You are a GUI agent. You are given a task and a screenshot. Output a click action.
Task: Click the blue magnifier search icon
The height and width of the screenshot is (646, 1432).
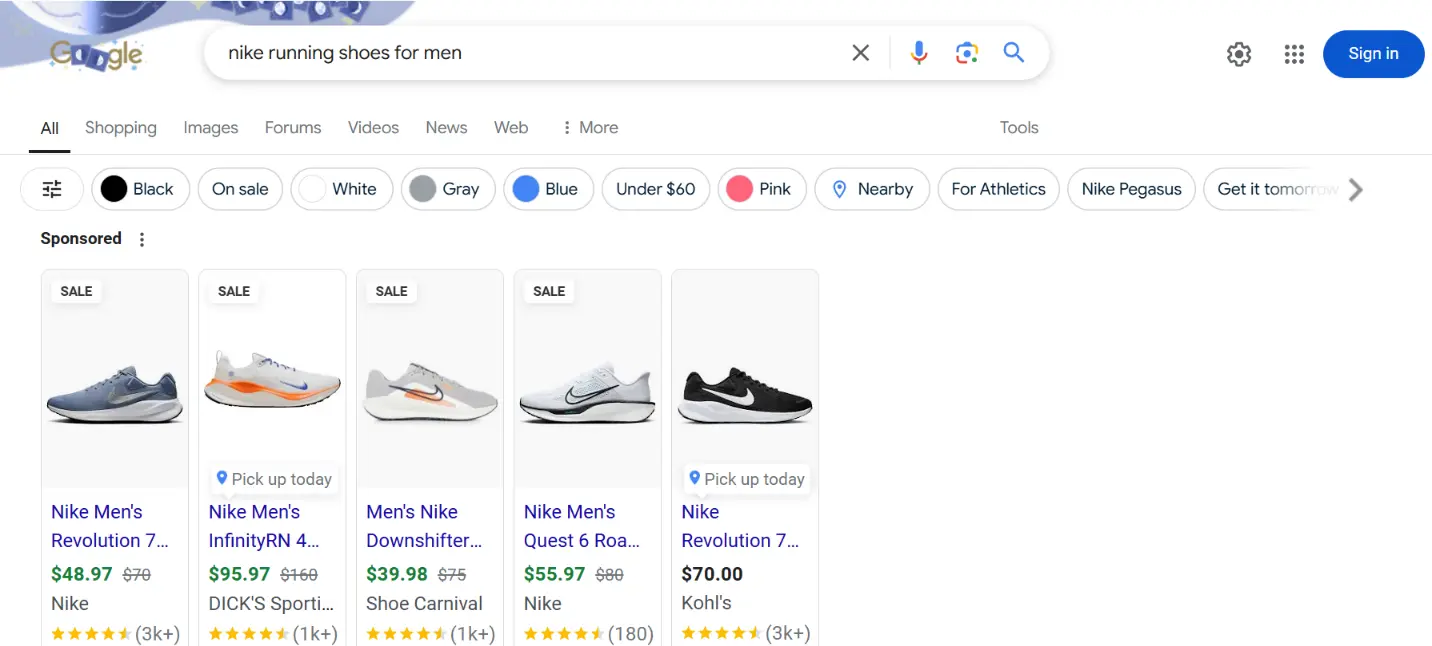point(1014,53)
